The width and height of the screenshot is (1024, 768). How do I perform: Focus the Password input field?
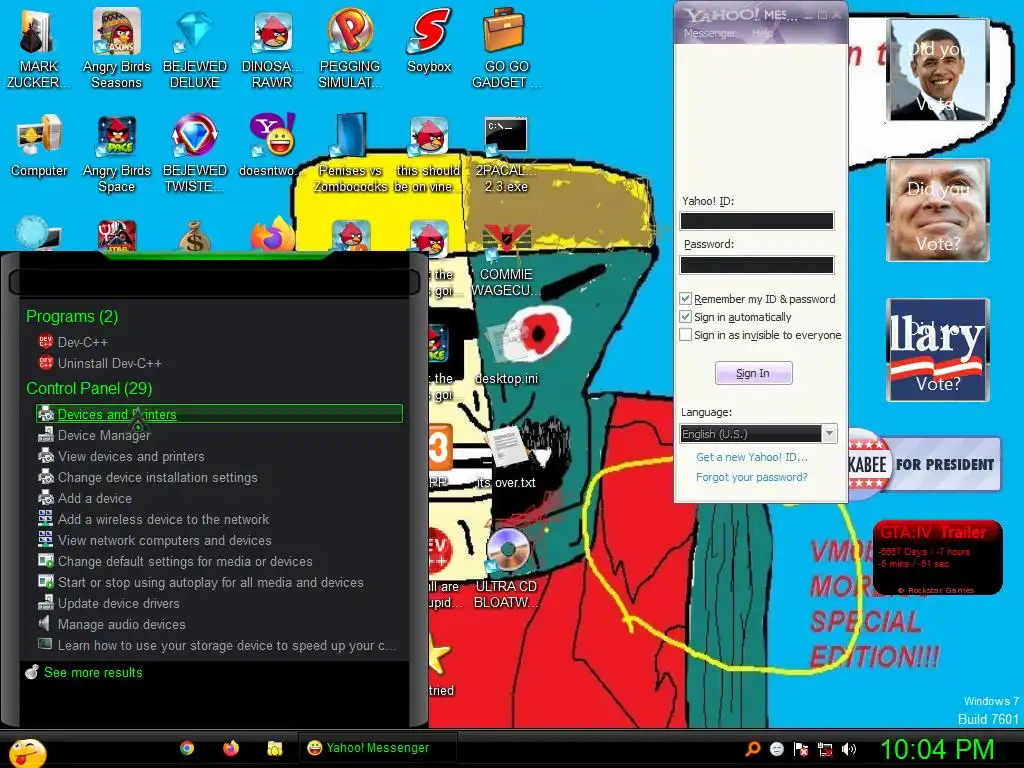click(x=757, y=264)
